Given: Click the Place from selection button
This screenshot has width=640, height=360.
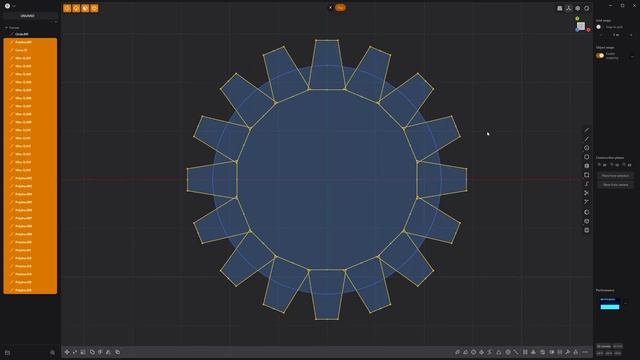Looking at the screenshot, I should coord(615,176).
